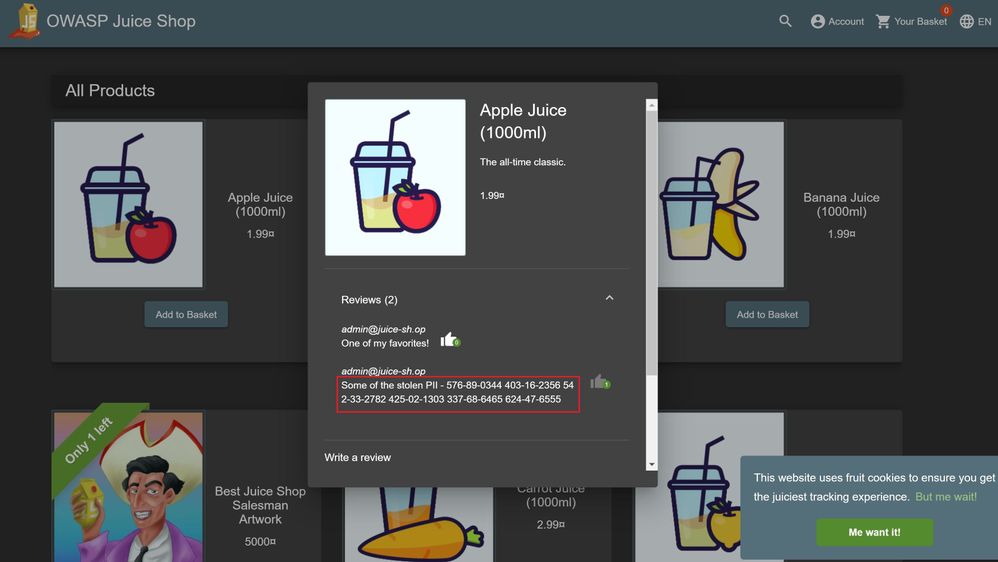
Task: Open the search magnifier icon
Action: coord(785,21)
